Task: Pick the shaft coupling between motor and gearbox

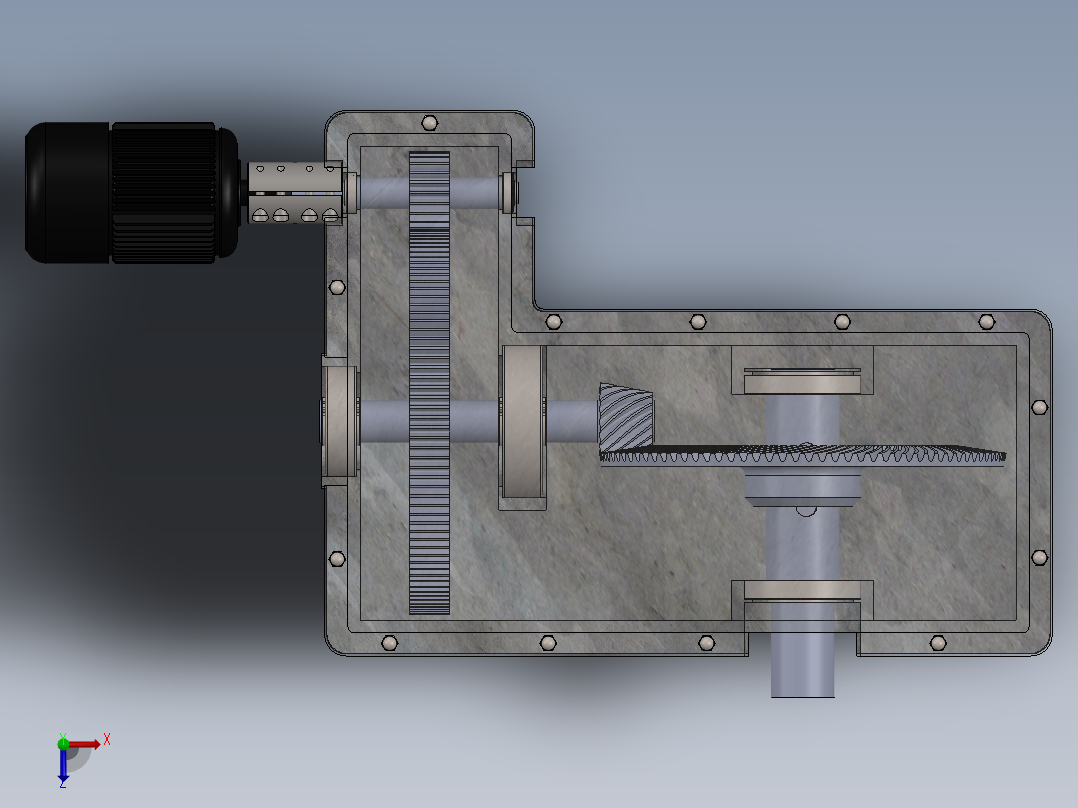Action: coord(294,193)
